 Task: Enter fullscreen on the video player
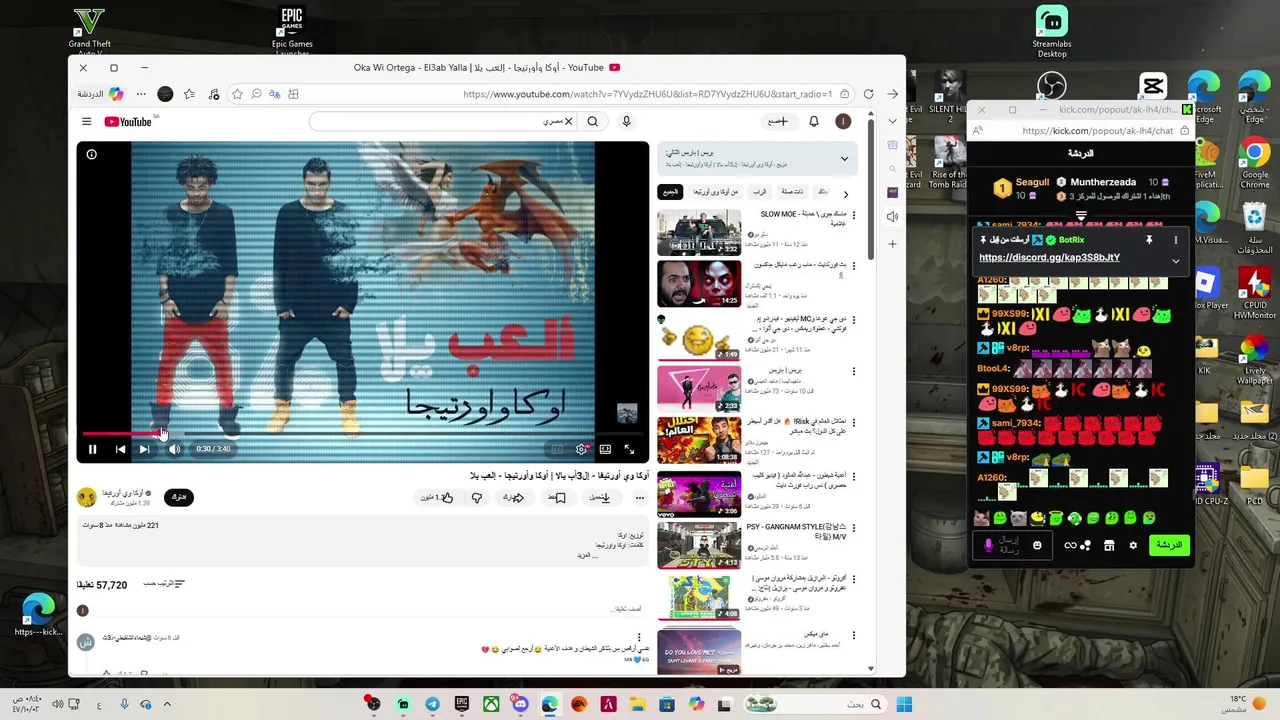[629, 449]
